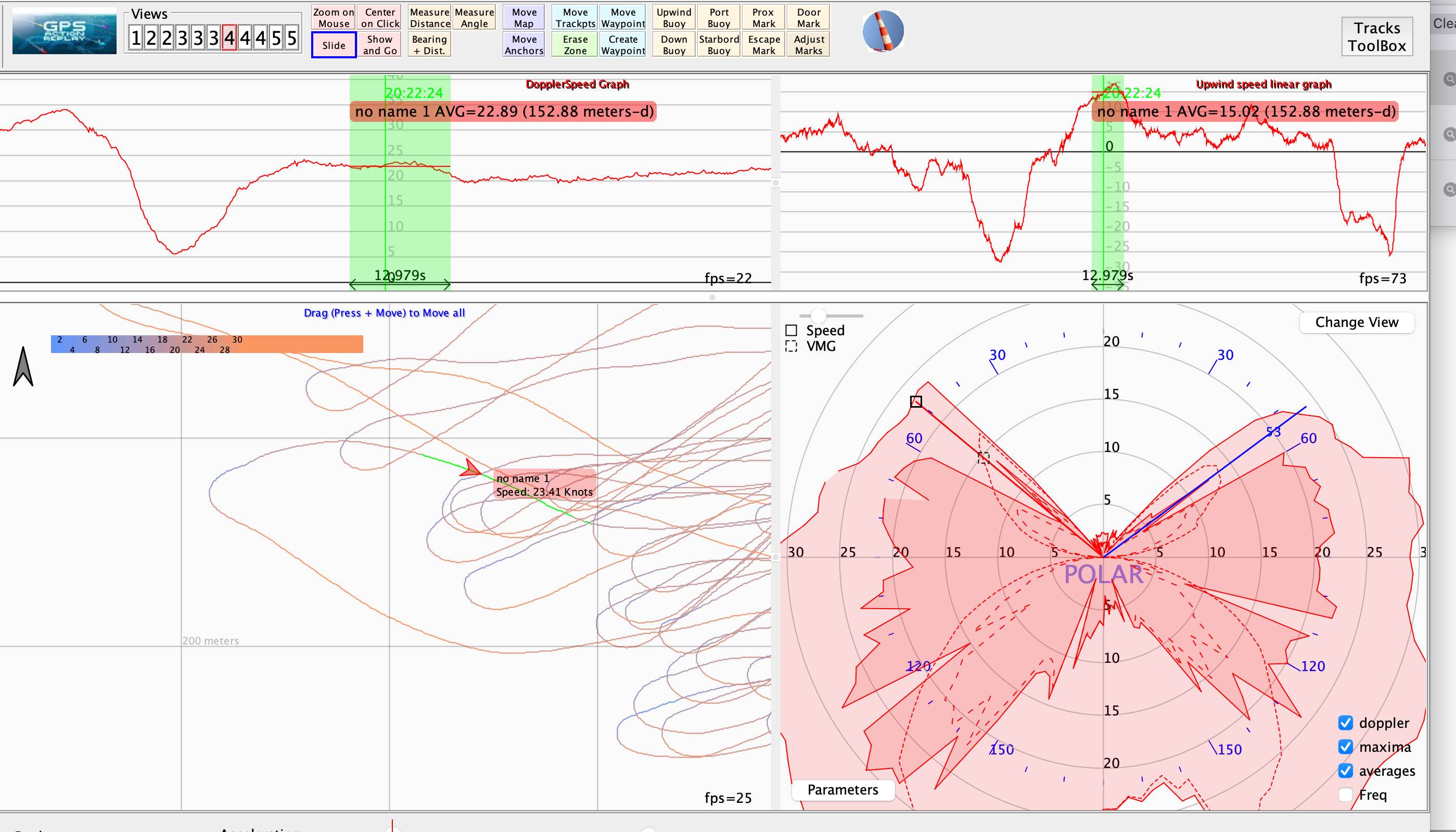
Task: Adjust the polar zoom slider
Action: [x=819, y=316]
